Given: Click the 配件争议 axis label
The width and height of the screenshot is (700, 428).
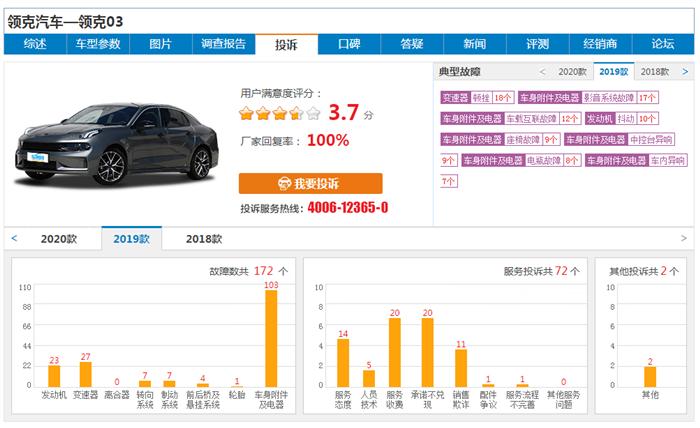Looking at the screenshot, I should [488, 400].
